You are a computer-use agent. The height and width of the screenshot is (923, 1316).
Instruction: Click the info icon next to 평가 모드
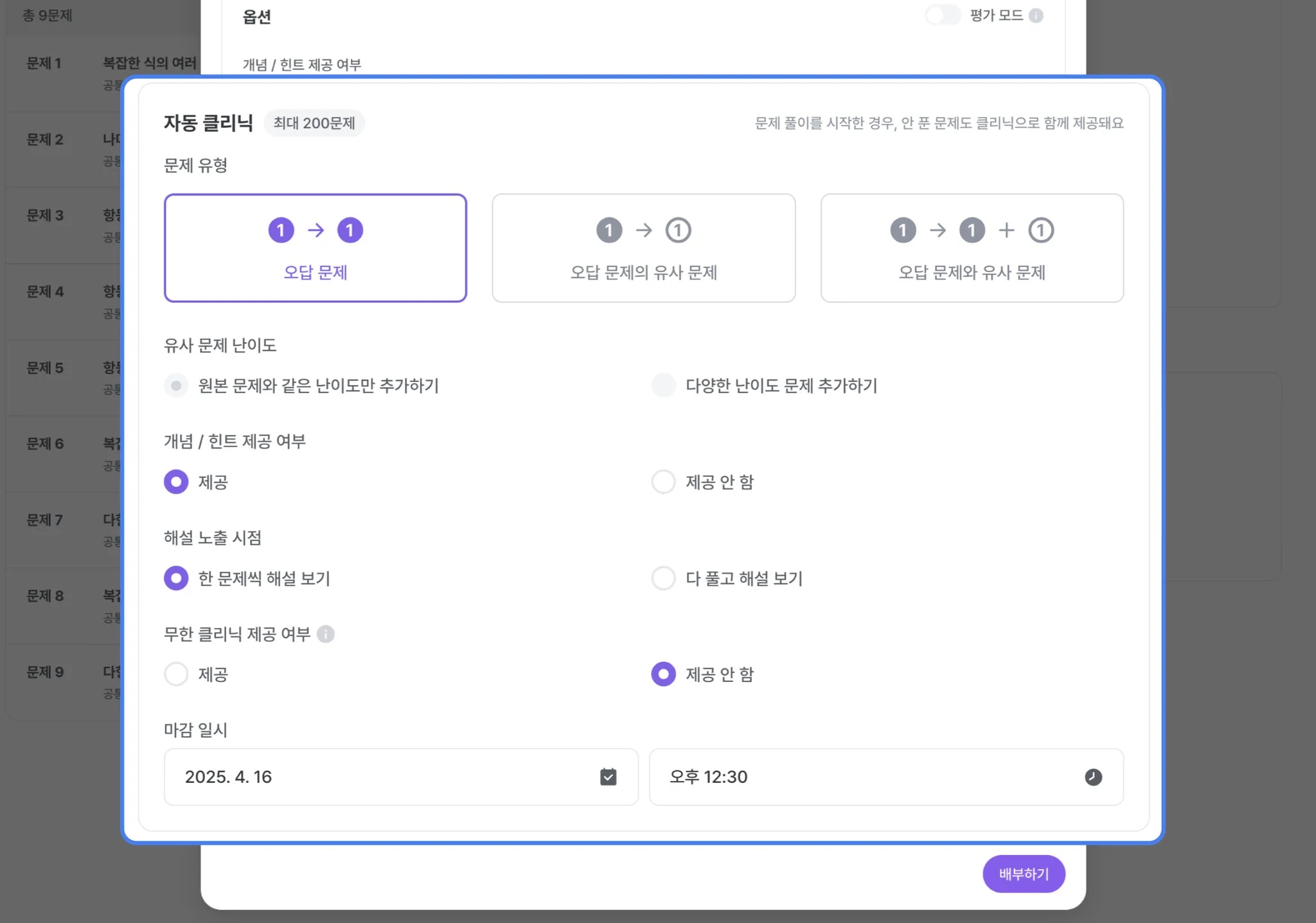tap(1036, 15)
